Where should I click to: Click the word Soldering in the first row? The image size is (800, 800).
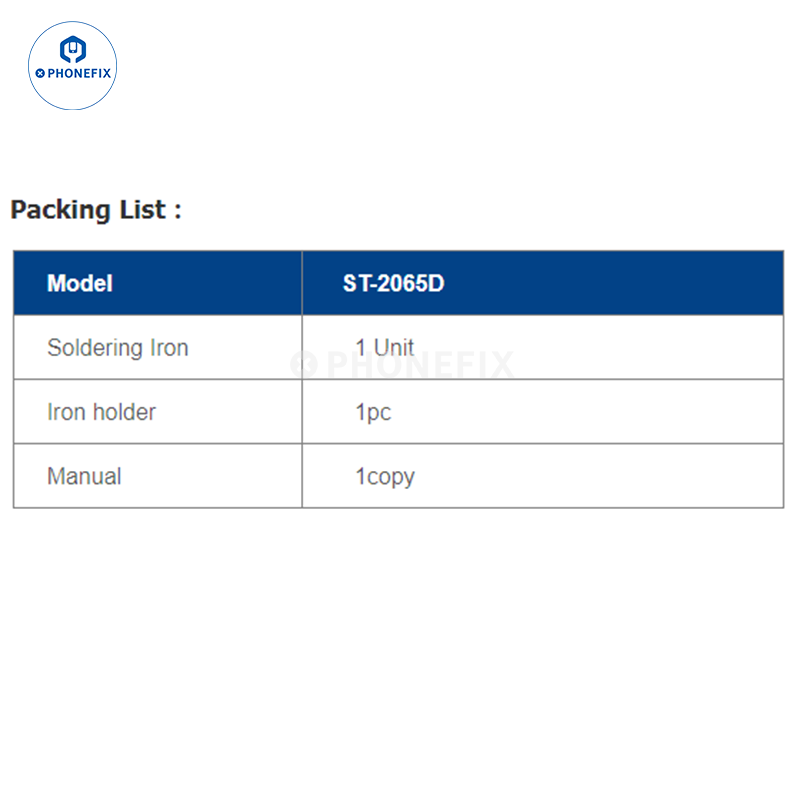(95, 348)
